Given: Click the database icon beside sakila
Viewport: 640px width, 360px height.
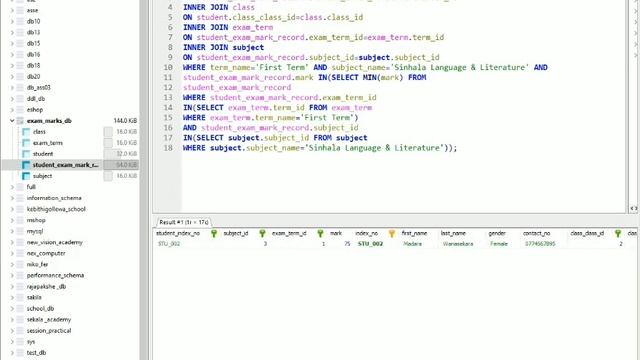Looking at the screenshot, I should [x=20, y=297].
